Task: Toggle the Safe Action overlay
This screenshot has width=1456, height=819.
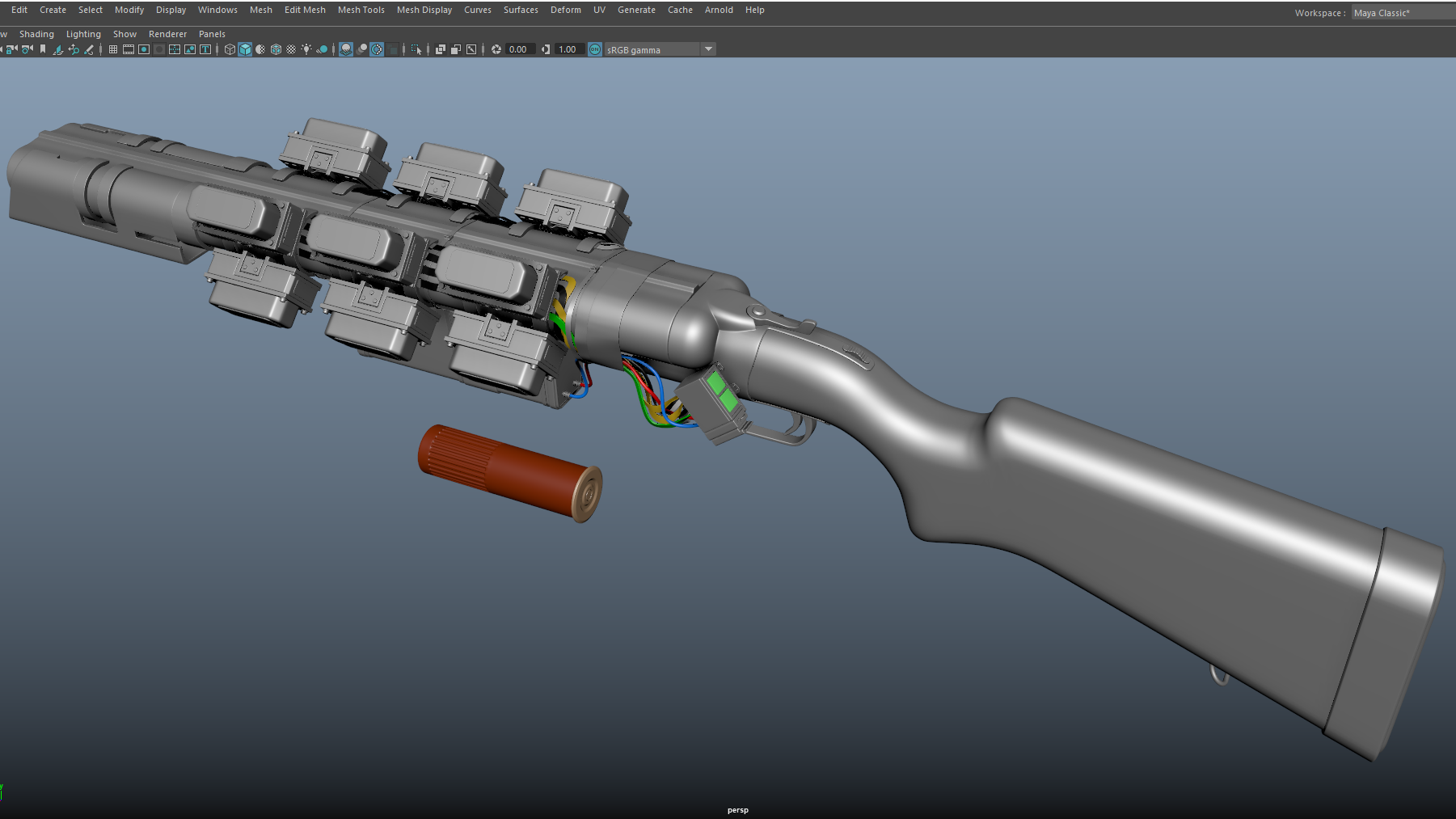Action: pyautogui.click(x=190, y=49)
